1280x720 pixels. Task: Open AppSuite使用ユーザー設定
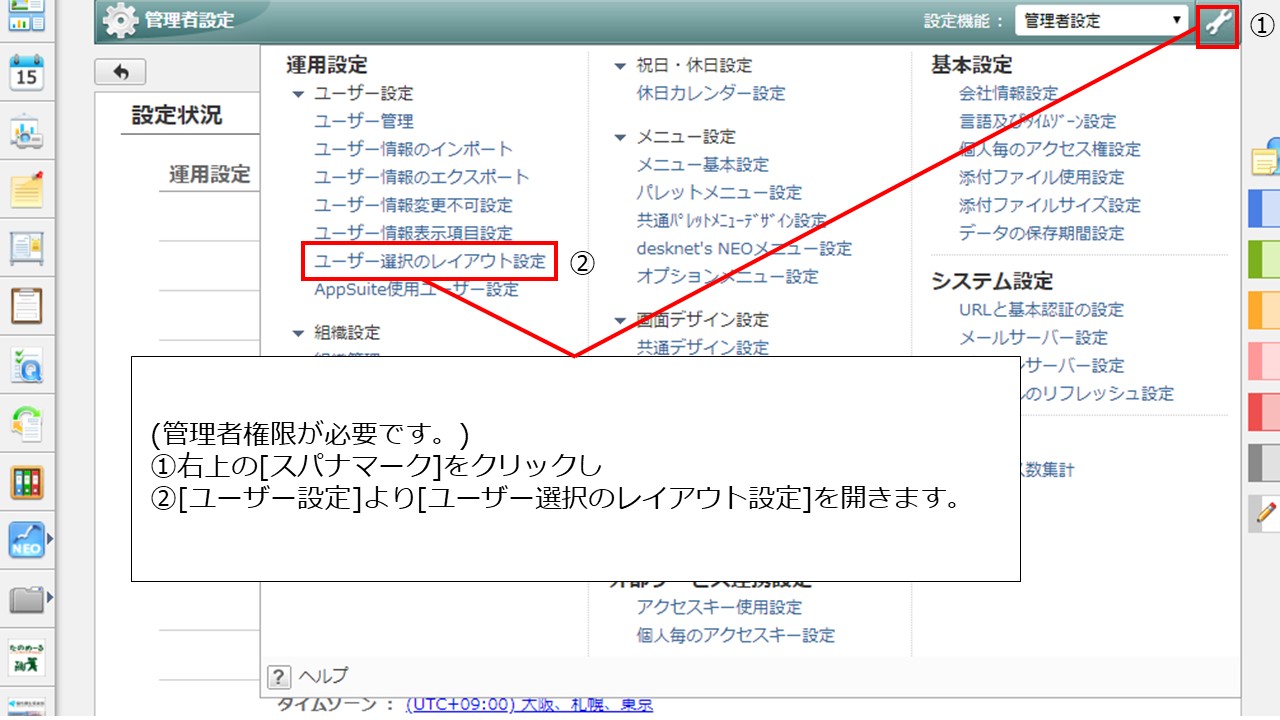click(x=416, y=290)
